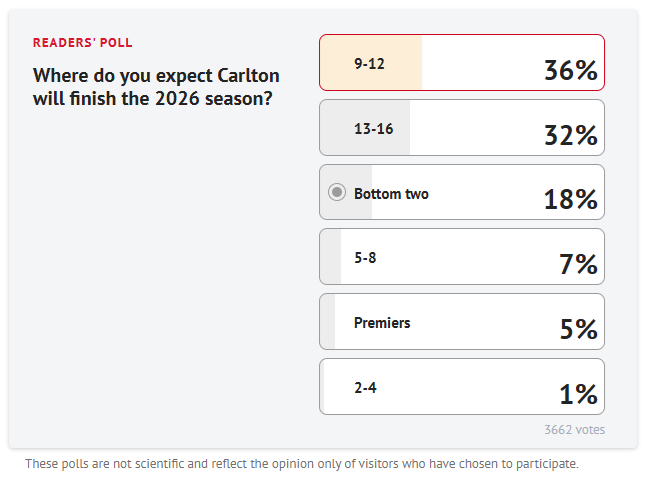
Task: Click the red READERS' POLL heading
Action: click(82, 43)
